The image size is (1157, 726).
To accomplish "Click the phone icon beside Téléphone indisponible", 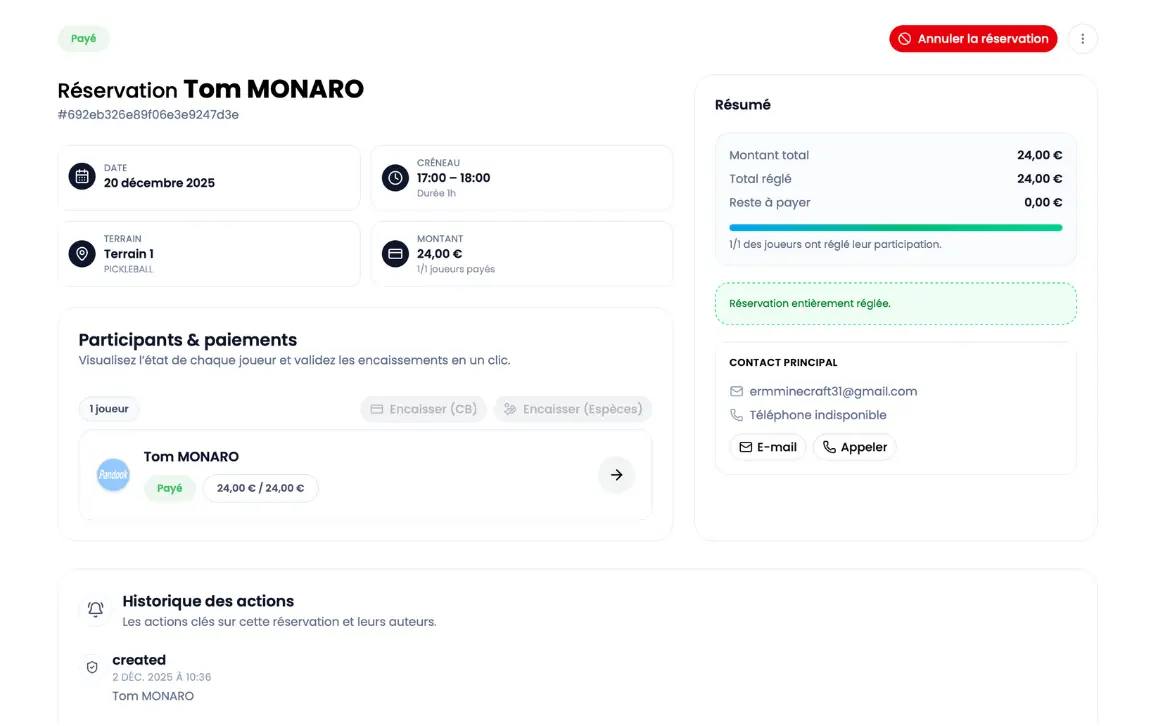I will tap(736, 415).
